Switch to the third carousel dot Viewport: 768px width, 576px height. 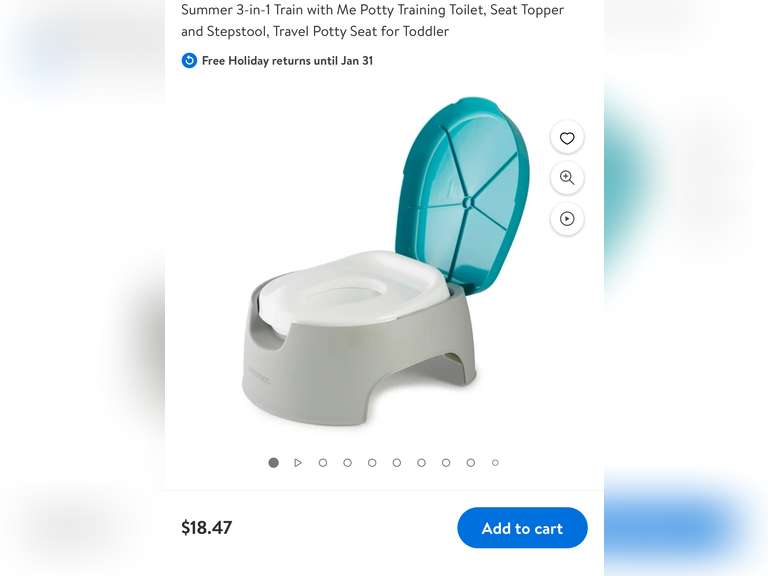323,462
